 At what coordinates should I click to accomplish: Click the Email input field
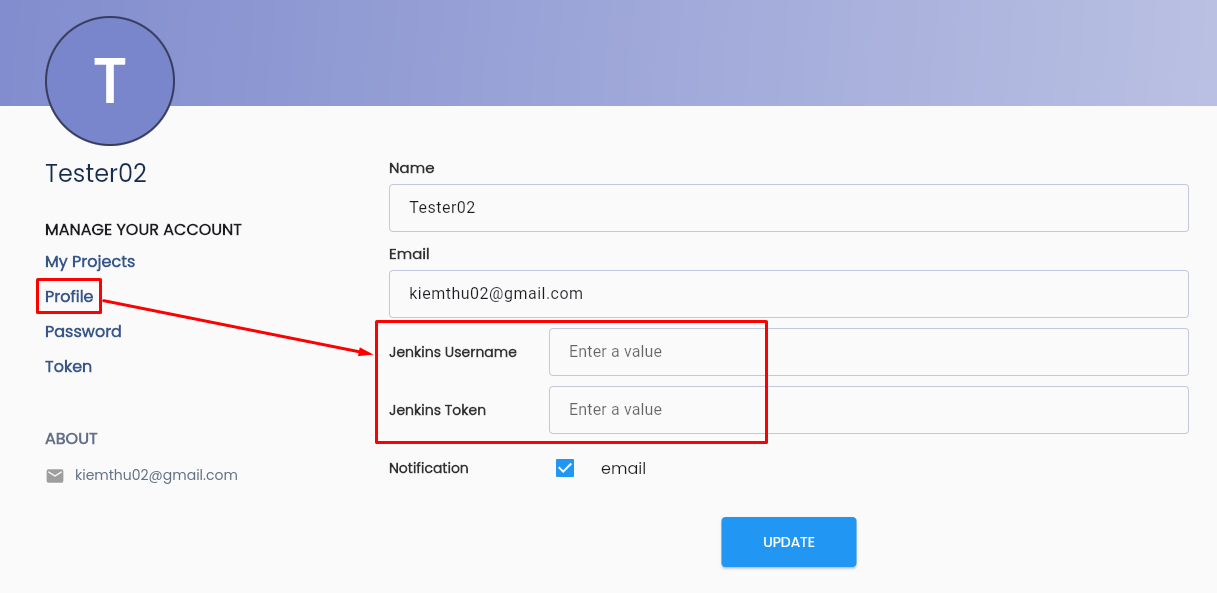click(x=789, y=294)
